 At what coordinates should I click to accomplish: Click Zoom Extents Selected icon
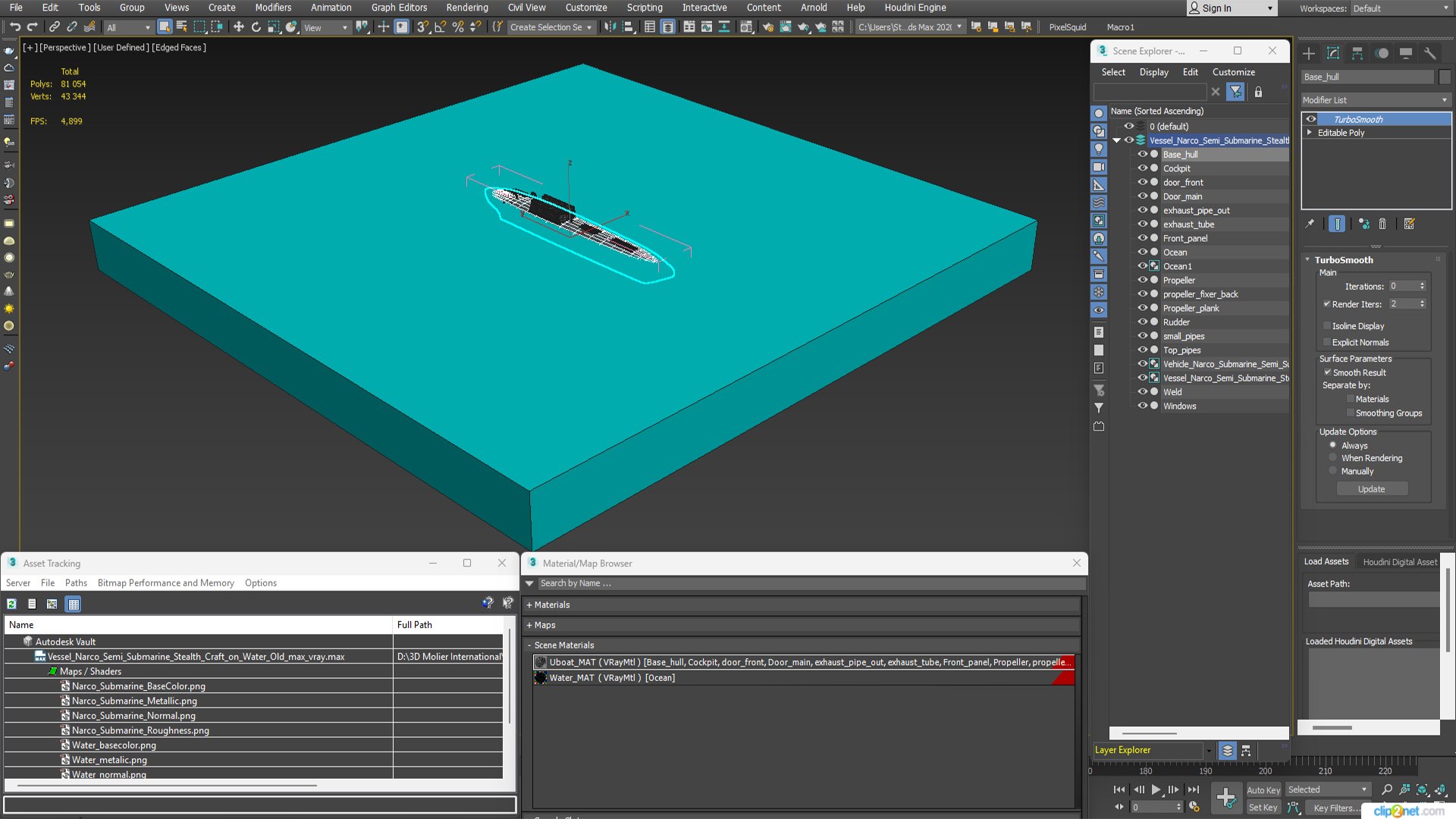pyautogui.click(x=1423, y=789)
